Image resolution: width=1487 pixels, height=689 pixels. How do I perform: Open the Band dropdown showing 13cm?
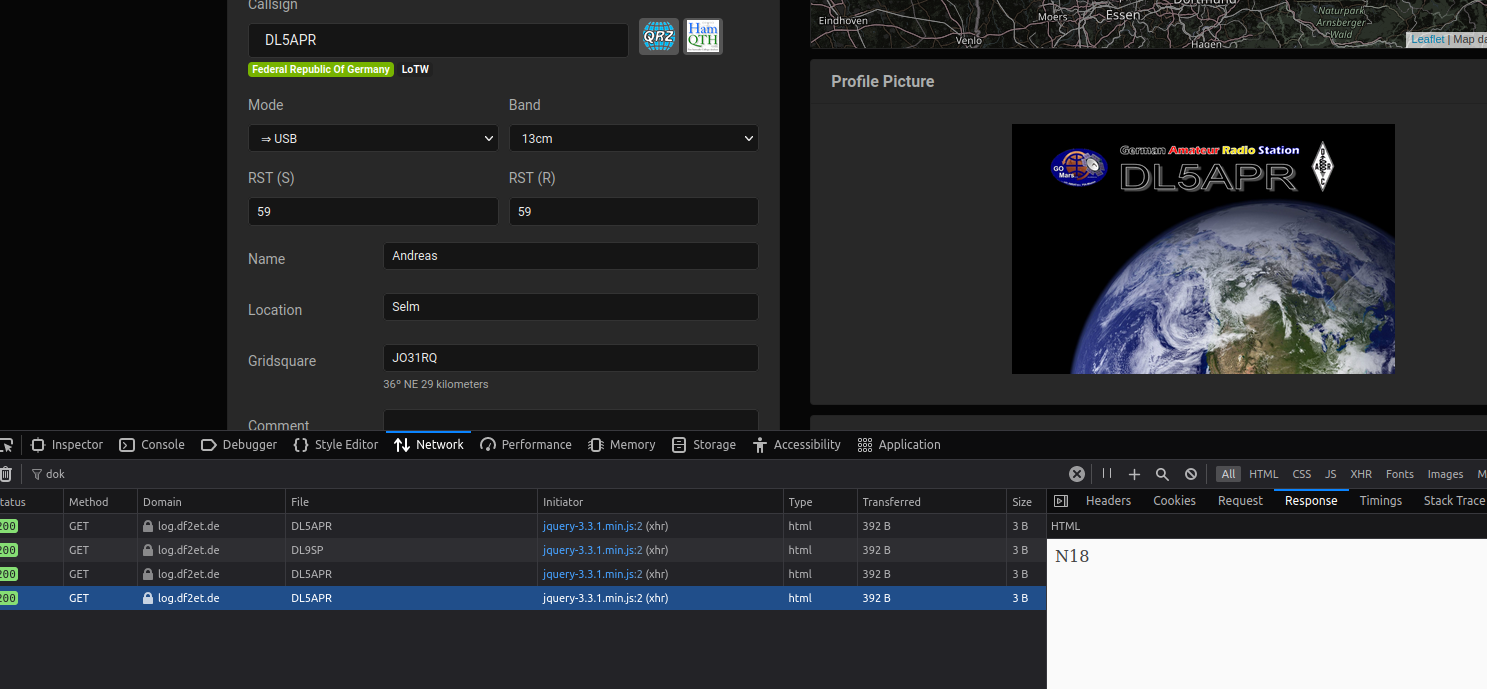(634, 138)
